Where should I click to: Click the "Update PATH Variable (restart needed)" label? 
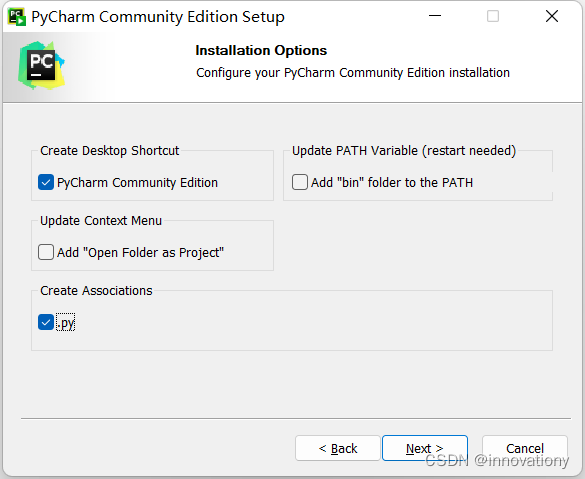tap(404, 151)
